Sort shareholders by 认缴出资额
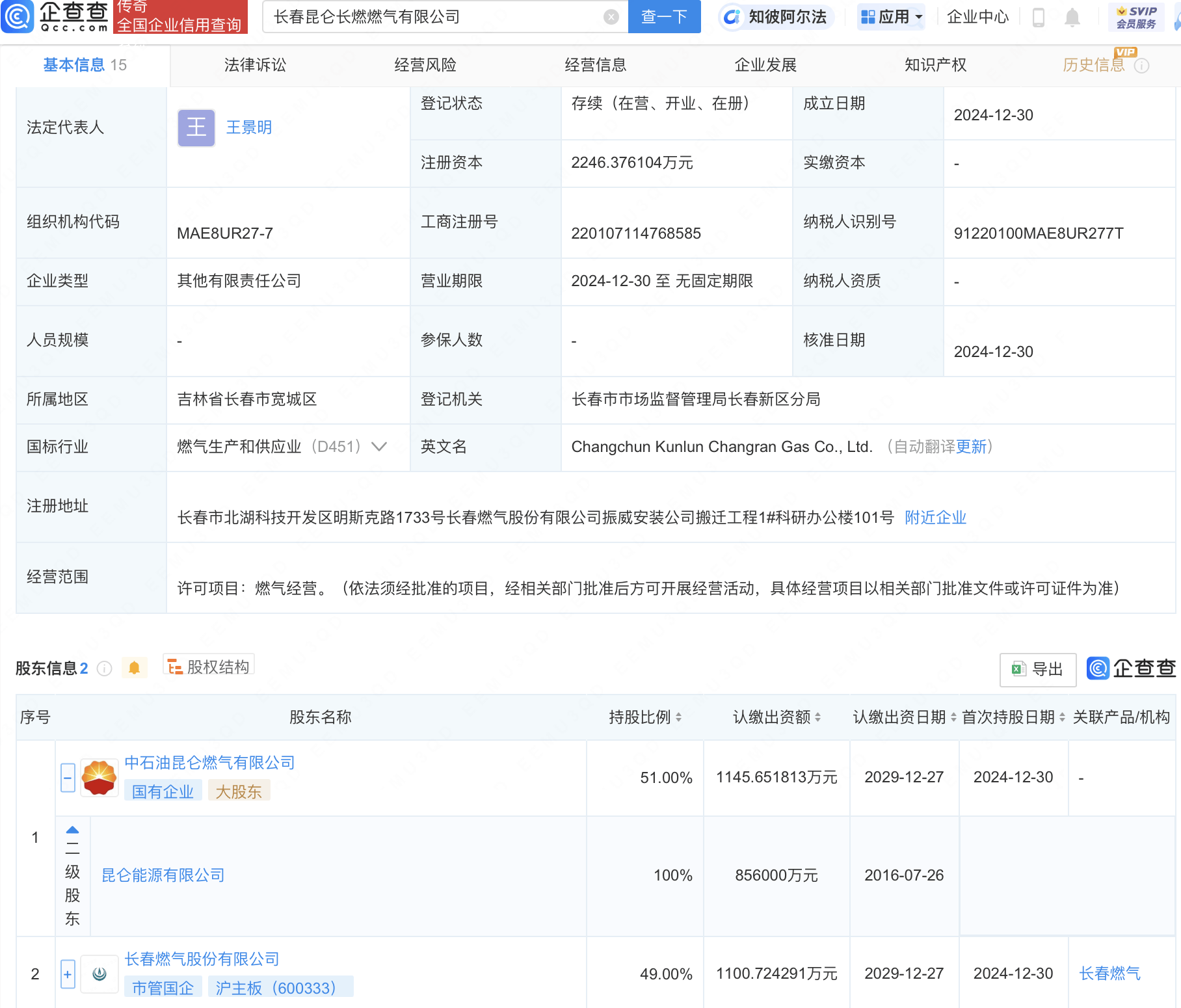Screen dimensions: 1181x1008 click(817, 717)
